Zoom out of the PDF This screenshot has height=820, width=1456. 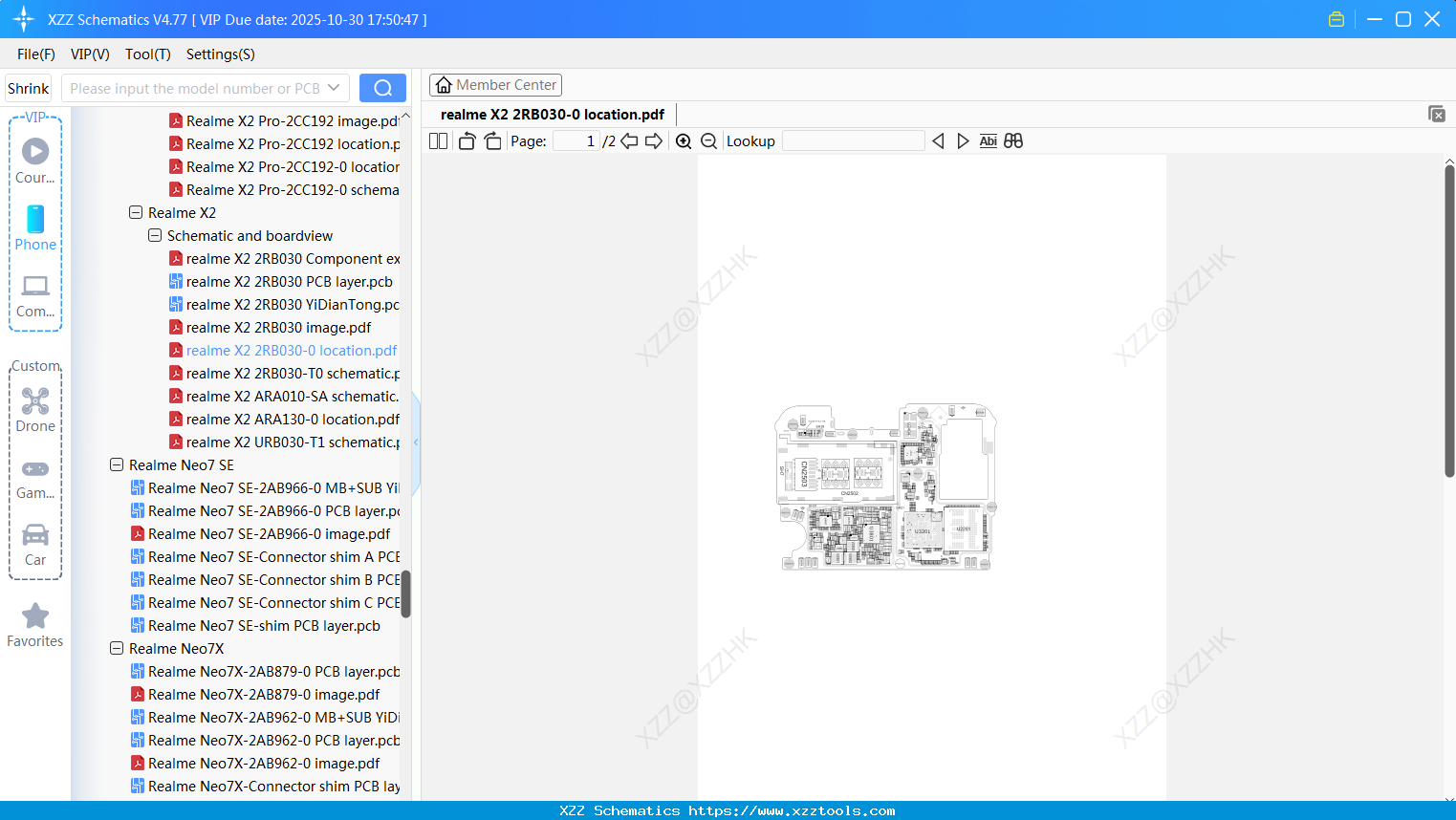708,141
